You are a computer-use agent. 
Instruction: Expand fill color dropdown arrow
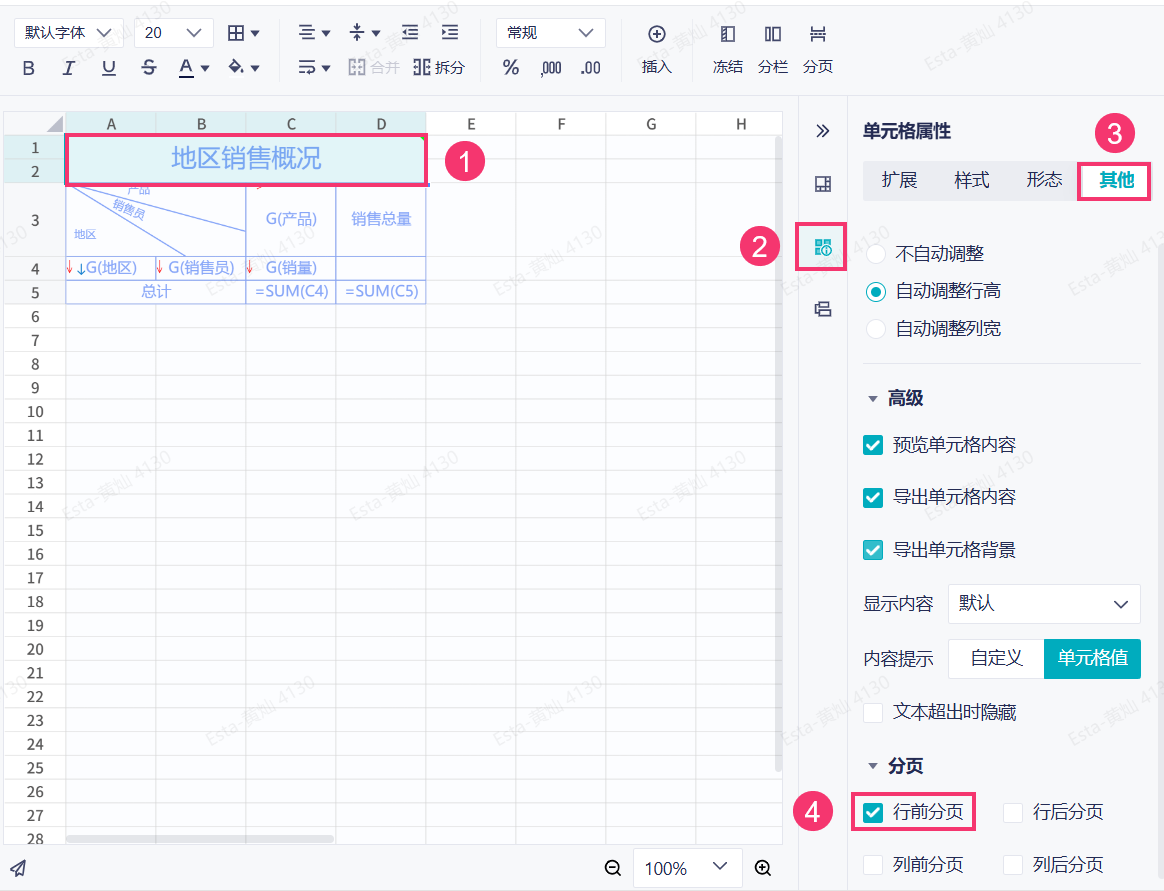pyautogui.click(x=255, y=68)
